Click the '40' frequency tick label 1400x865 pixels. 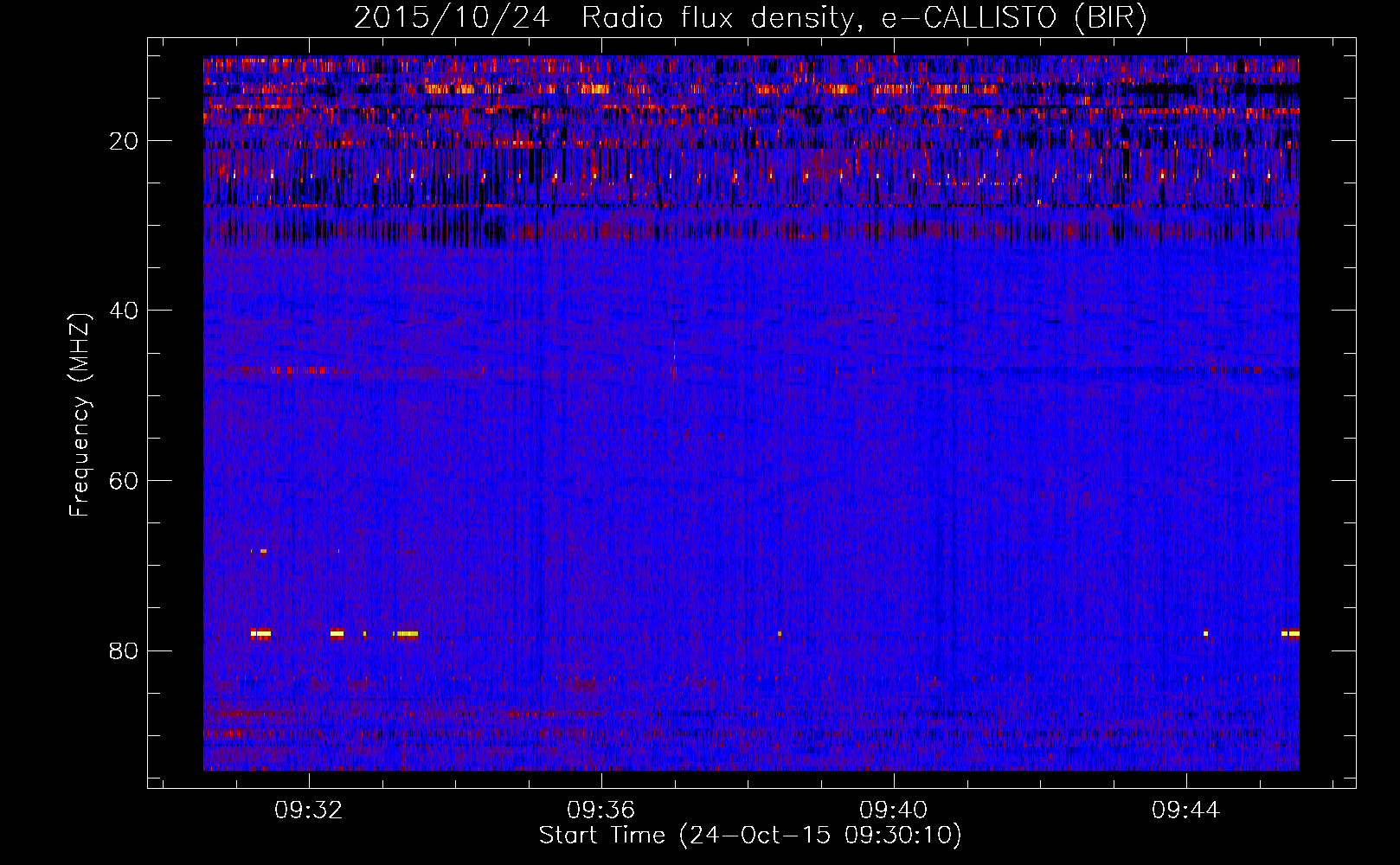[x=124, y=311]
